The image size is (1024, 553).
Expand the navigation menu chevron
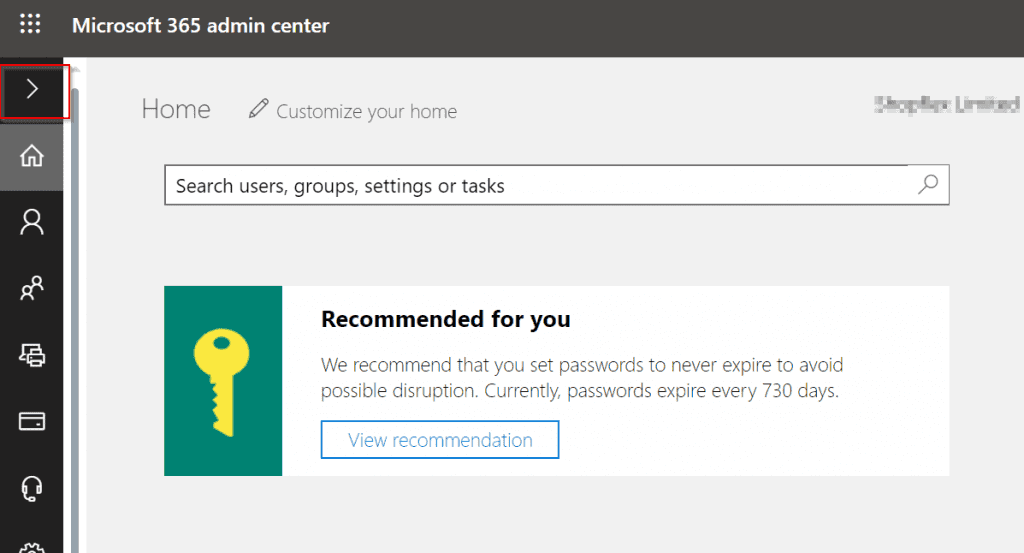(32, 89)
